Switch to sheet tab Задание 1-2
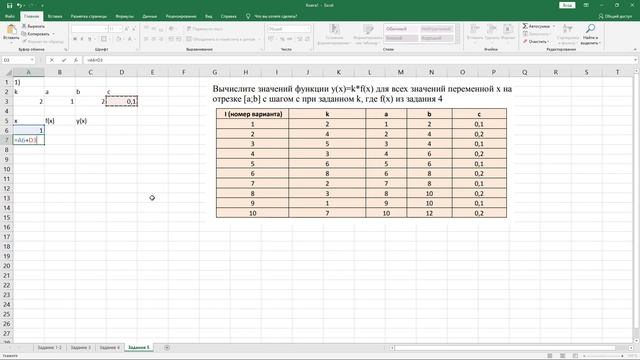Viewport: 640px width, 360px height. (x=49, y=347)
